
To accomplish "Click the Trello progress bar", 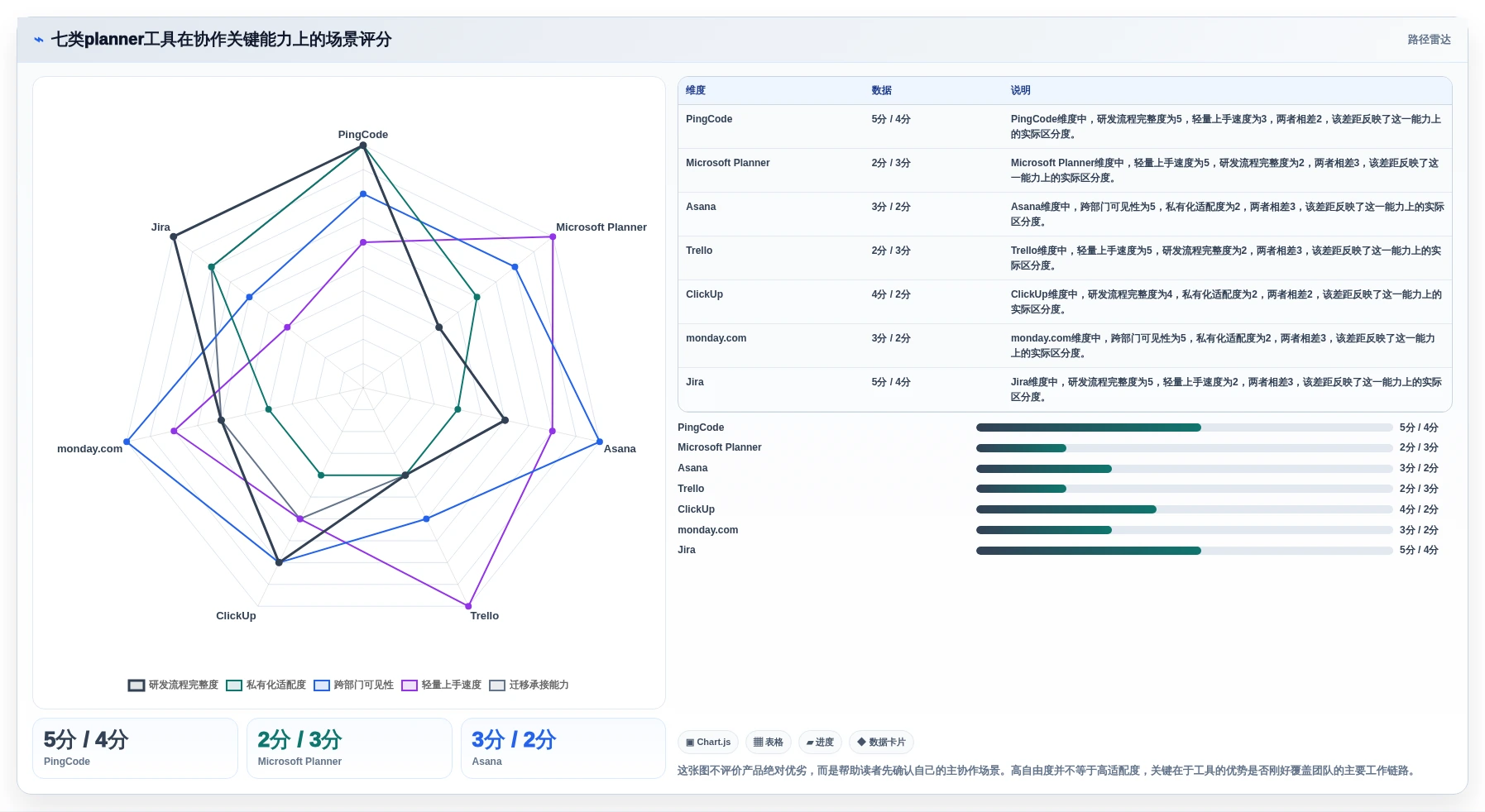I will pyautogui.click(x=1184, y=489).
